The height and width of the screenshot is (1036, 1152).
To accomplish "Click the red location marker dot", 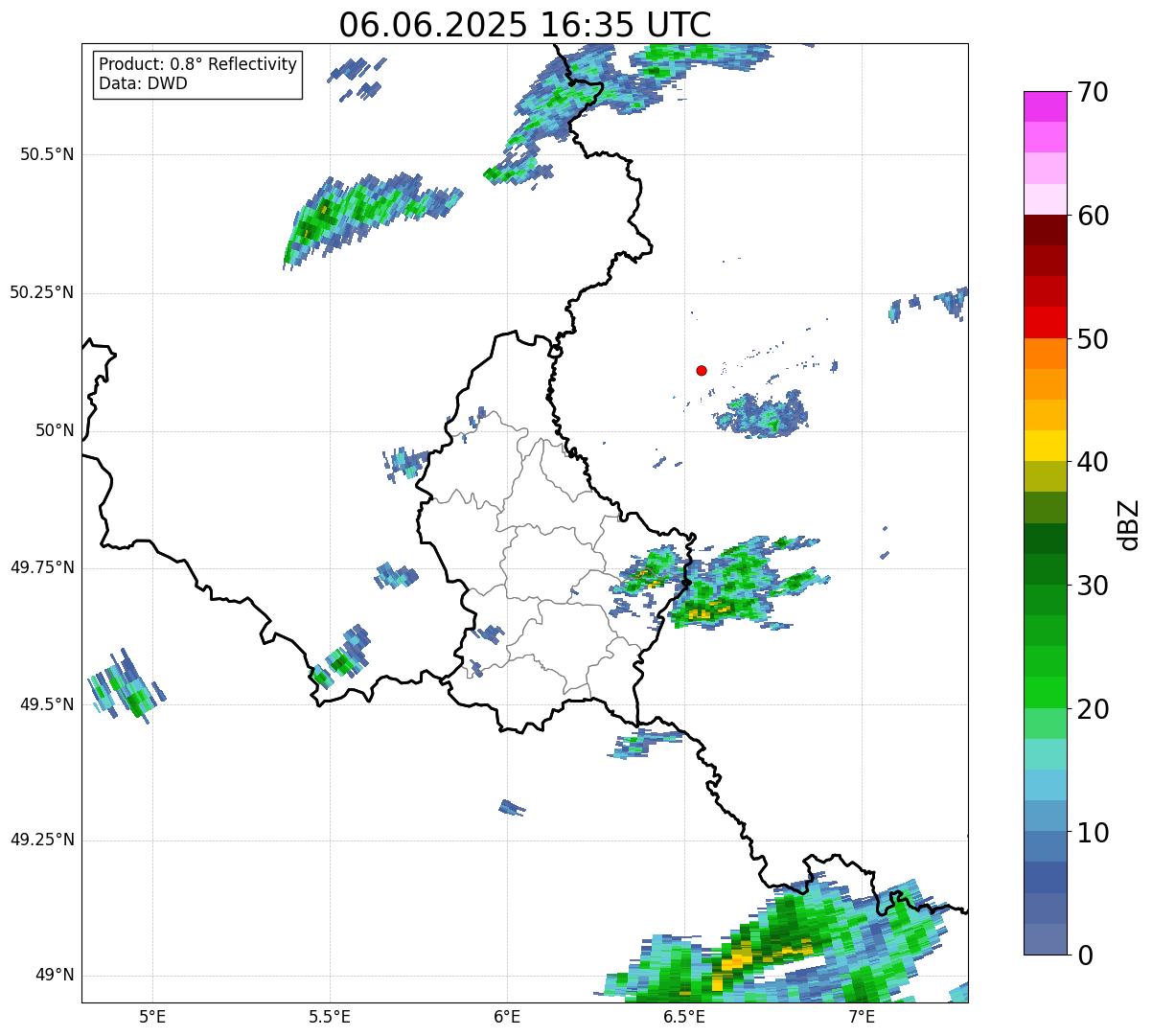I will point(702,370).
